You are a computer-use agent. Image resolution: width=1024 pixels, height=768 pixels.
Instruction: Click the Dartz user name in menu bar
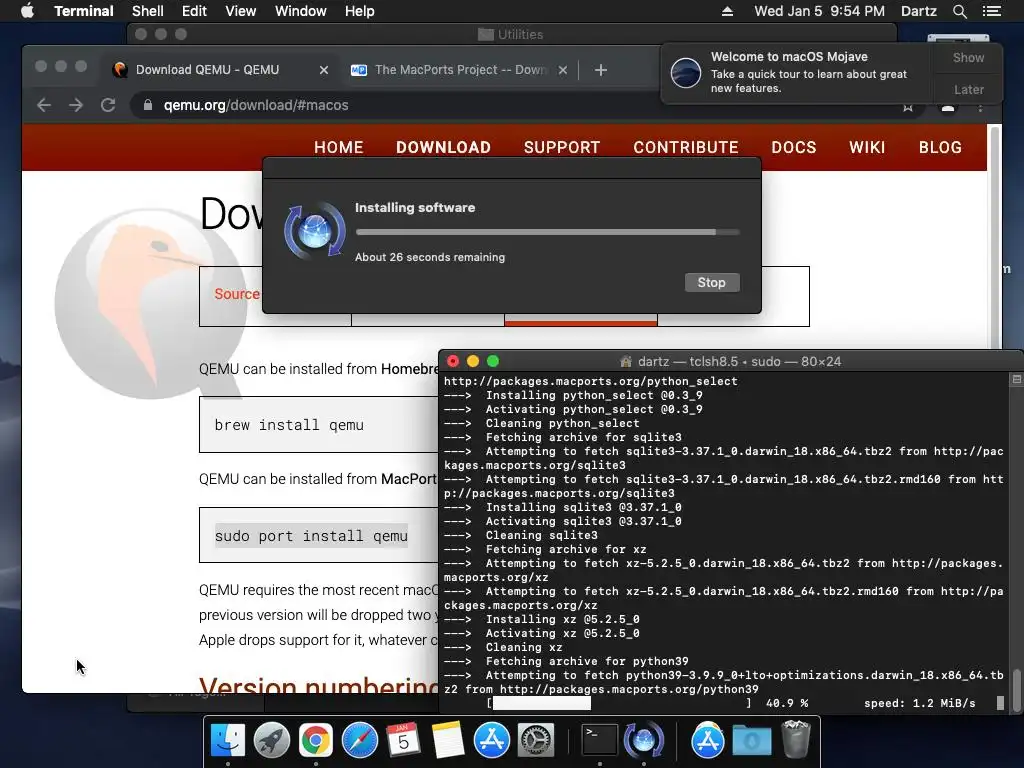(919, 11)
